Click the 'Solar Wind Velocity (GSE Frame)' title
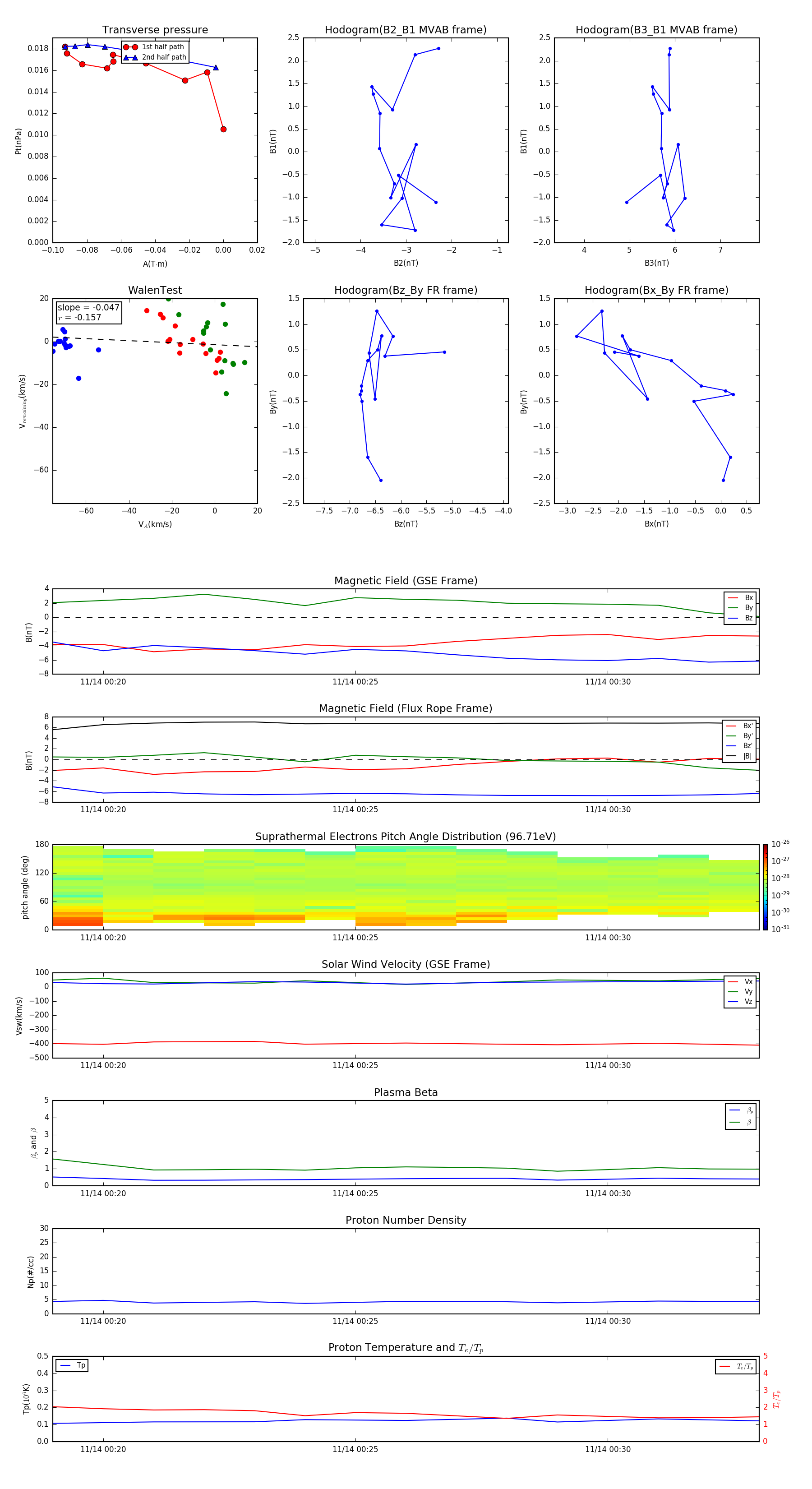Image resolution: width=812 pixels, height=1489 pixels. 406,964
